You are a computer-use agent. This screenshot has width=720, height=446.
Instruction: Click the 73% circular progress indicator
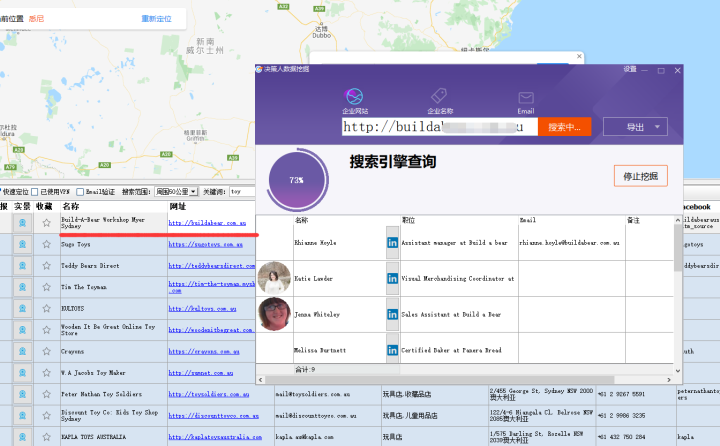click(297, 180)
